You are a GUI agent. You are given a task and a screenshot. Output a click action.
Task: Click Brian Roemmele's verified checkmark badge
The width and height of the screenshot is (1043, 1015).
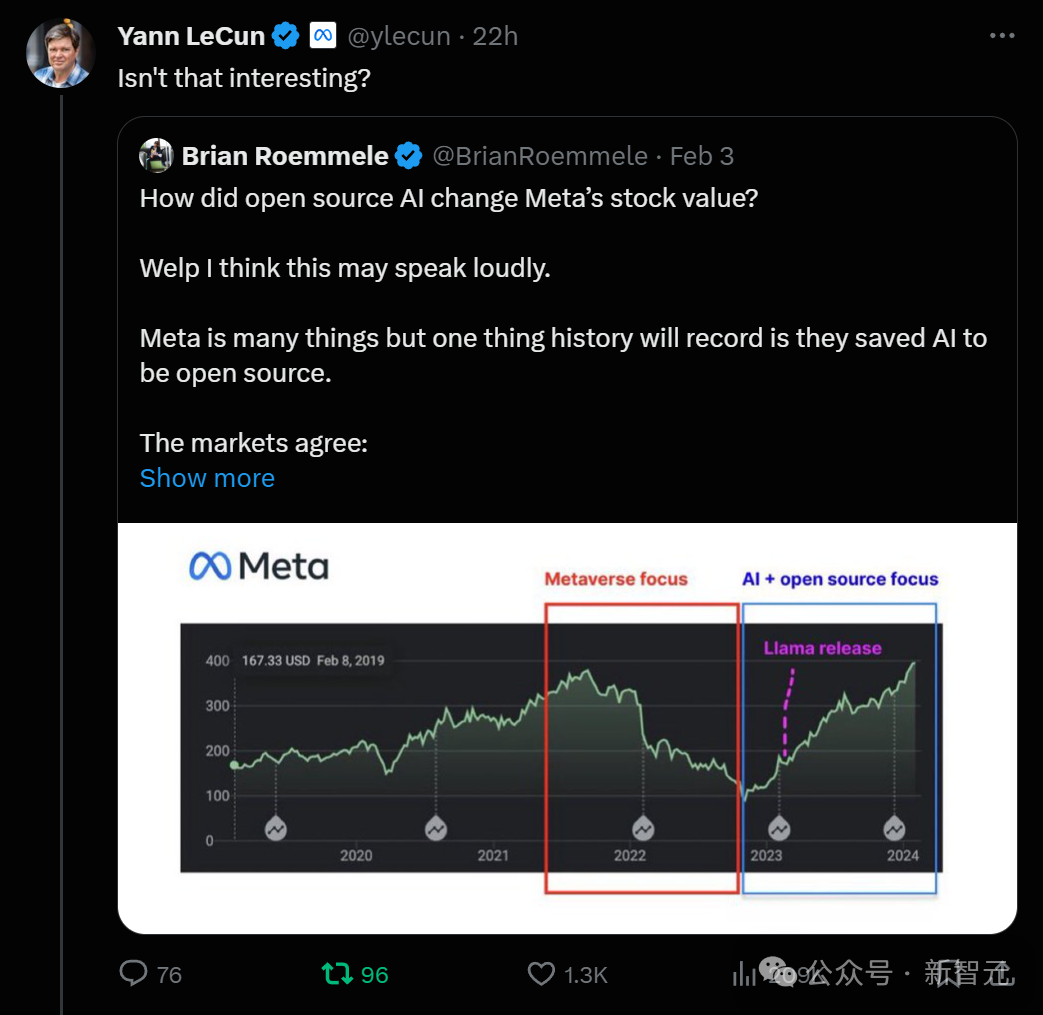[x=408, y=156]
